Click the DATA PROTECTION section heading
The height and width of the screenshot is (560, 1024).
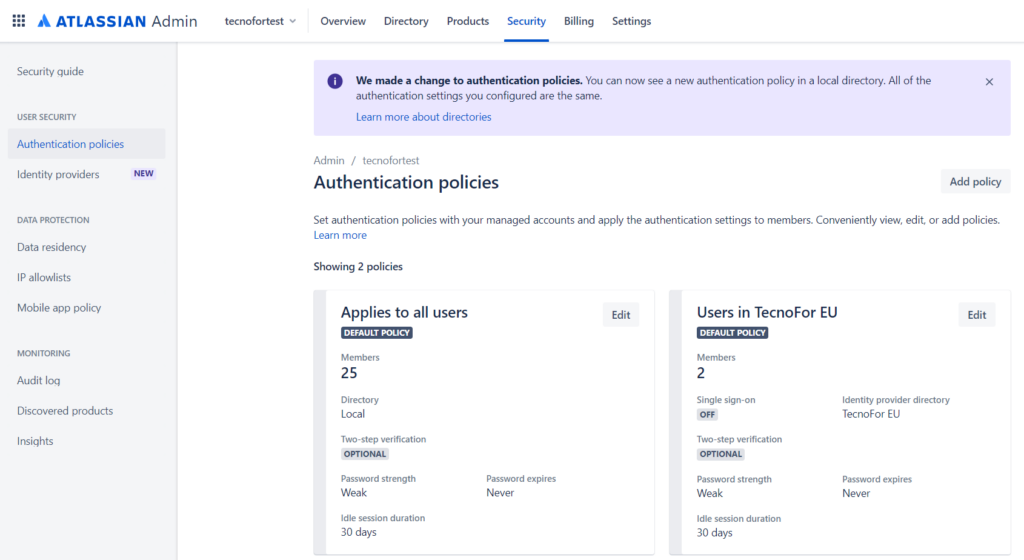pos(53,220)
